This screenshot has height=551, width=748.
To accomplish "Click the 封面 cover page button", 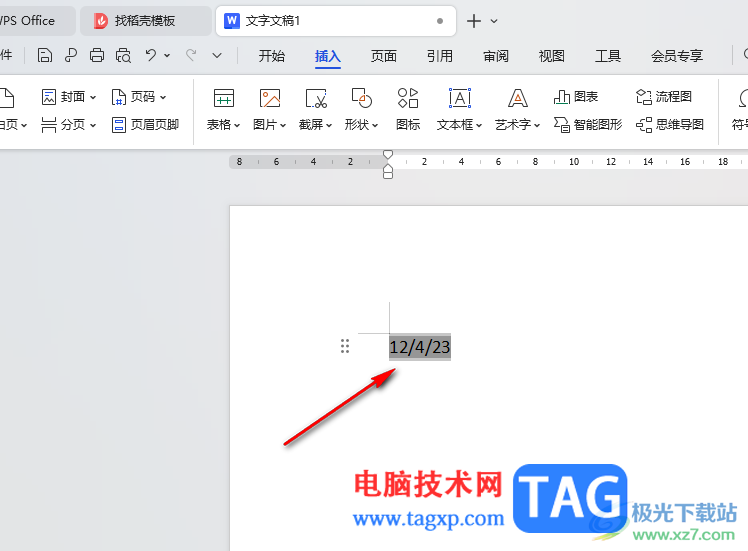I will [69, 97].
